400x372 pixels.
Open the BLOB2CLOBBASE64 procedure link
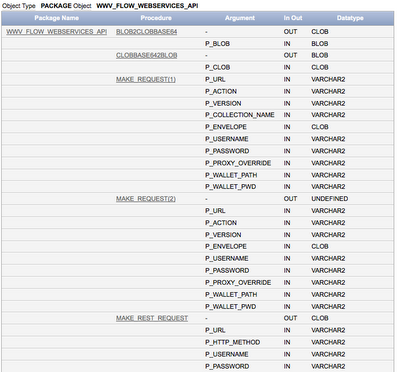coord(147,32)
